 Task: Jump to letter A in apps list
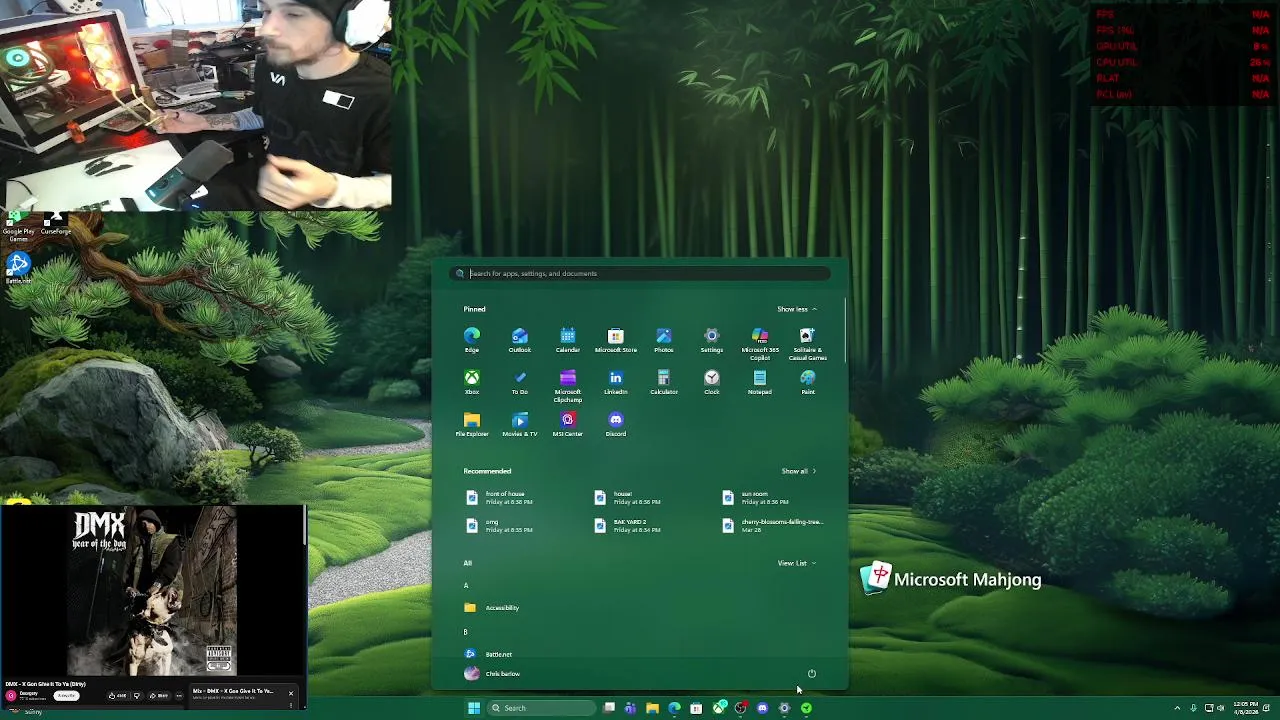(466, 586)
